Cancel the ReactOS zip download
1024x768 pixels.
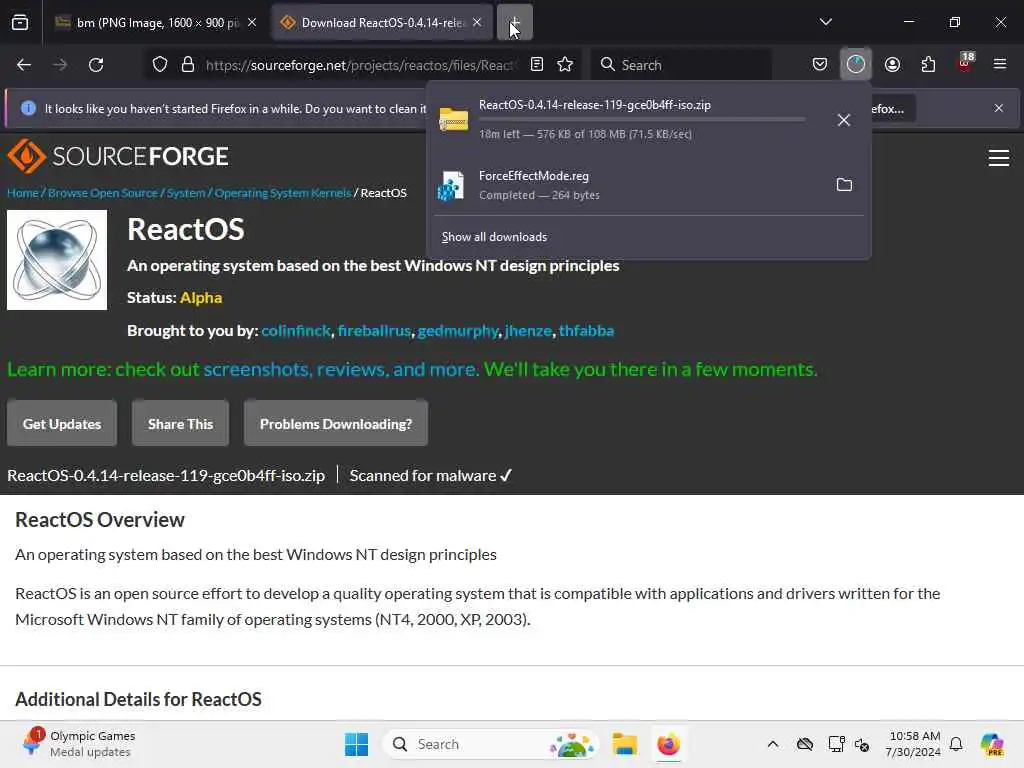844,120
